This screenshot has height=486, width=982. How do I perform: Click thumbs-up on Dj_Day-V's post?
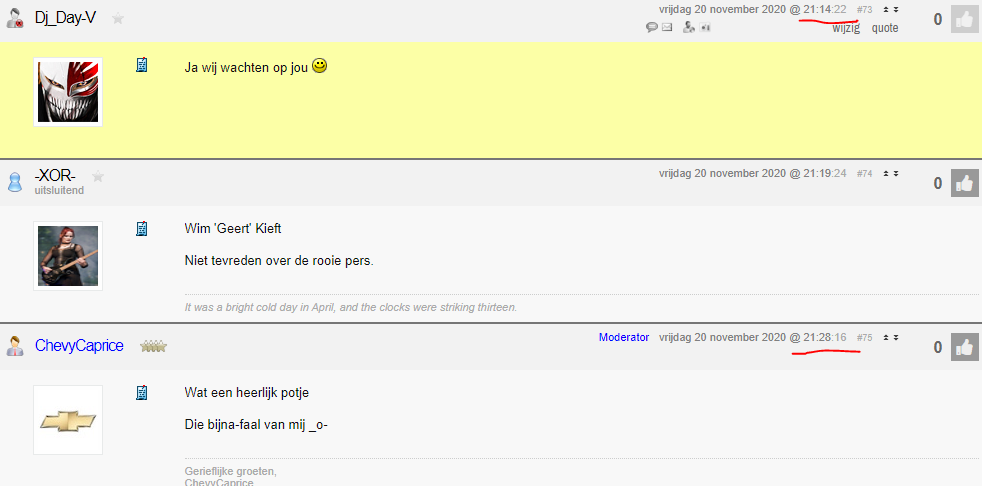(x=964, y=19)
